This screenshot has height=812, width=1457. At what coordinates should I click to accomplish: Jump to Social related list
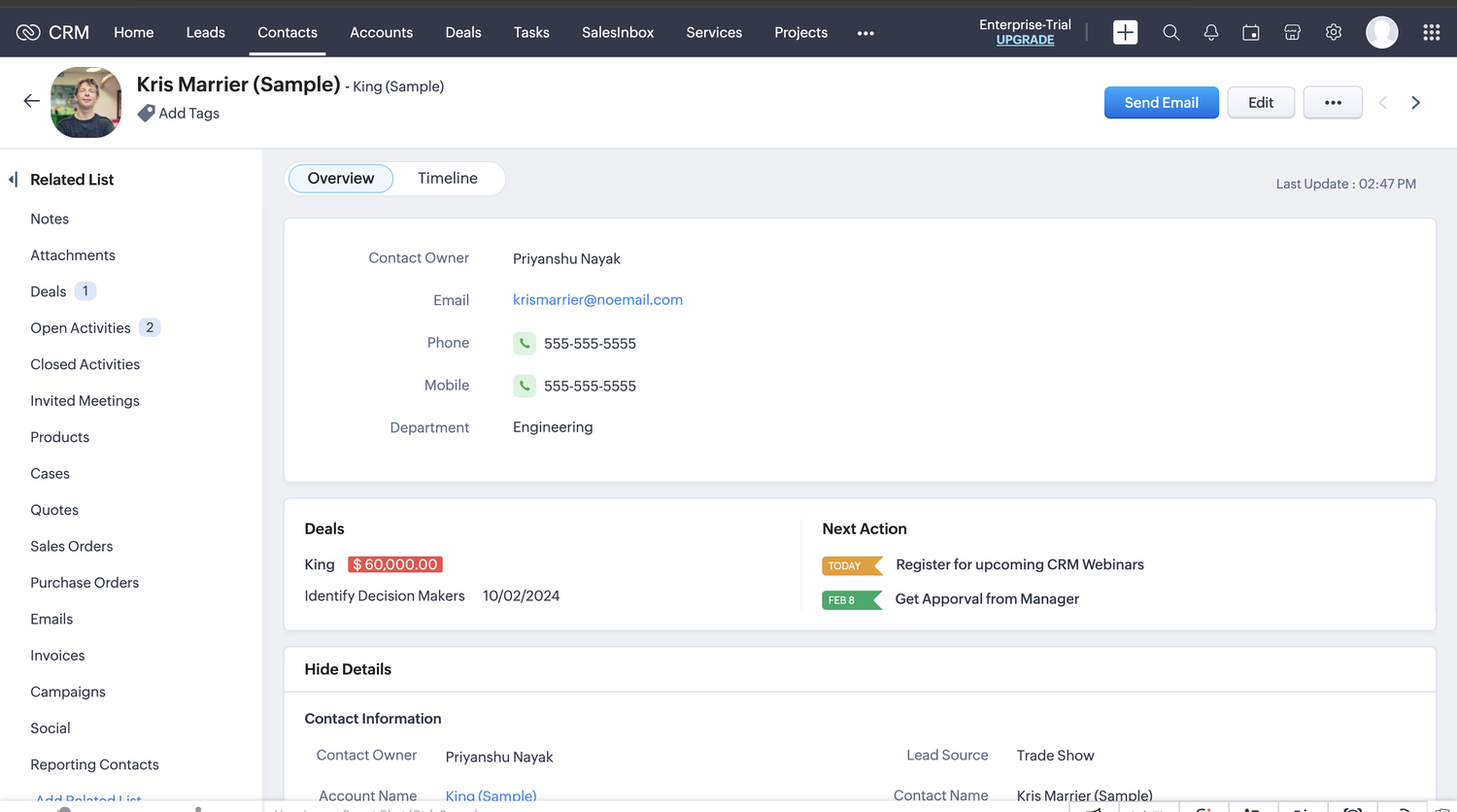(x=51, y=729)
